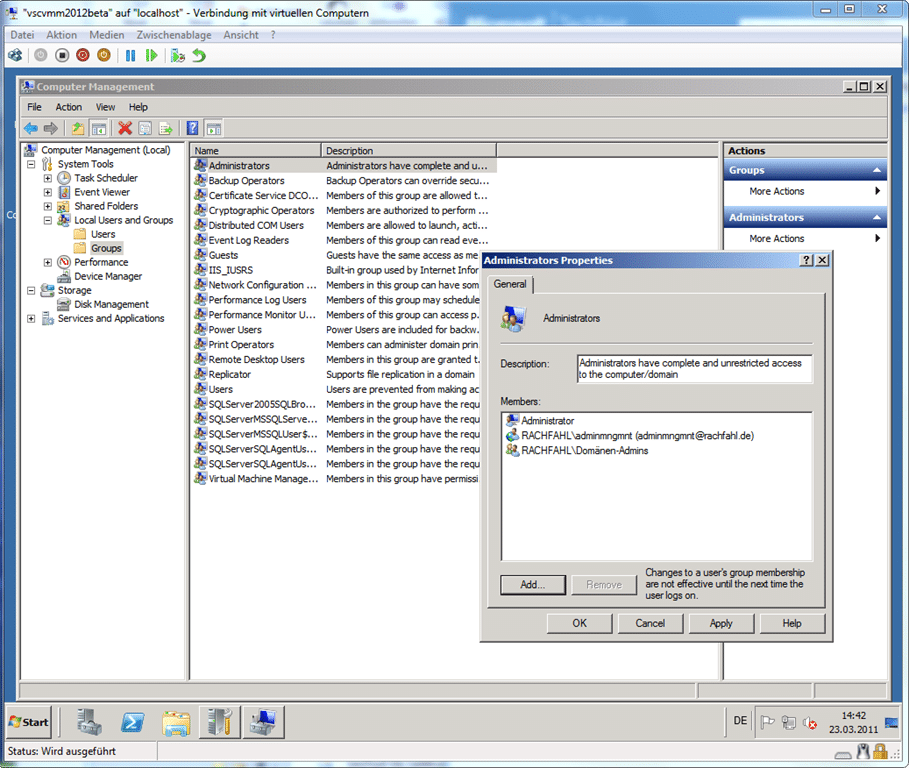Viewport: 909px width, 768px height.
Task: Click the Add... button
Action: [532, 585]
